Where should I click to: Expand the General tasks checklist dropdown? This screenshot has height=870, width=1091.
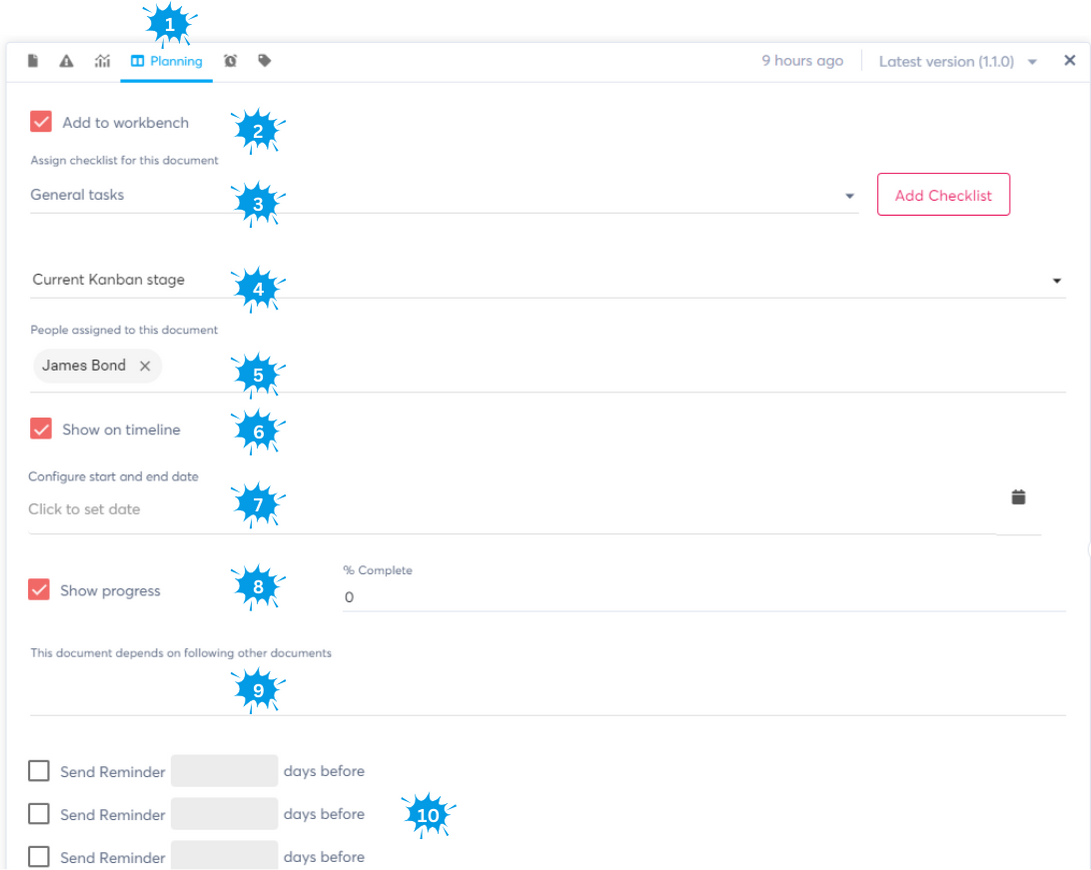849,196
